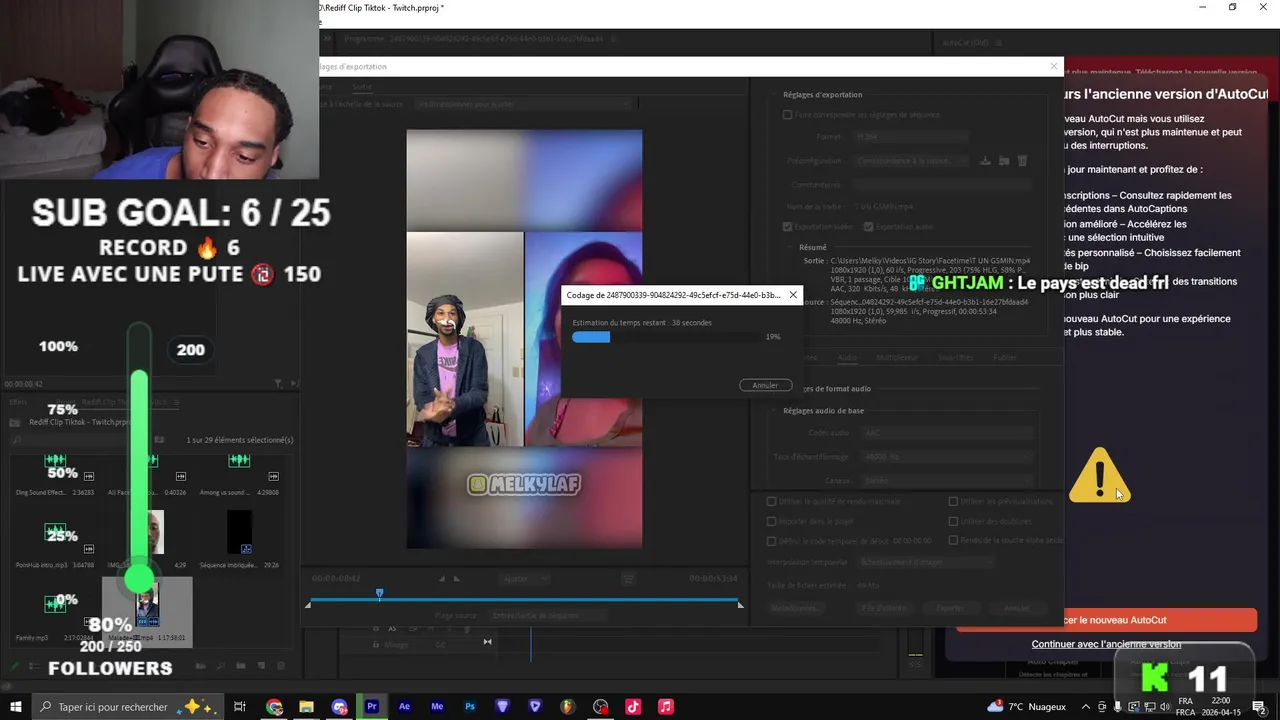The width and height of the screenshot is (1280, 720).
Task: Close the export settings window
Action: [1053, 66]
